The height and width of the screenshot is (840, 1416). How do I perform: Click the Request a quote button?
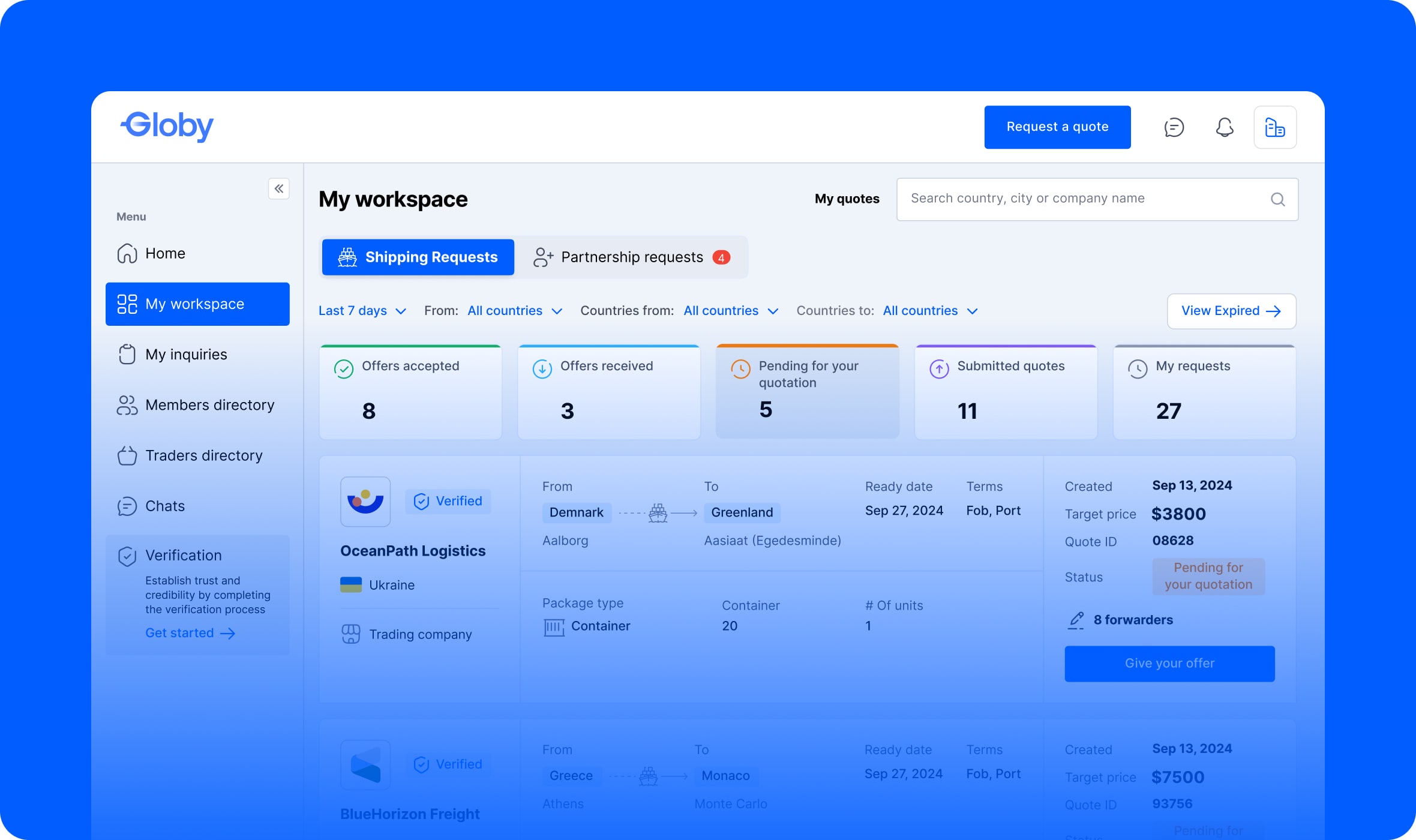1057,127
